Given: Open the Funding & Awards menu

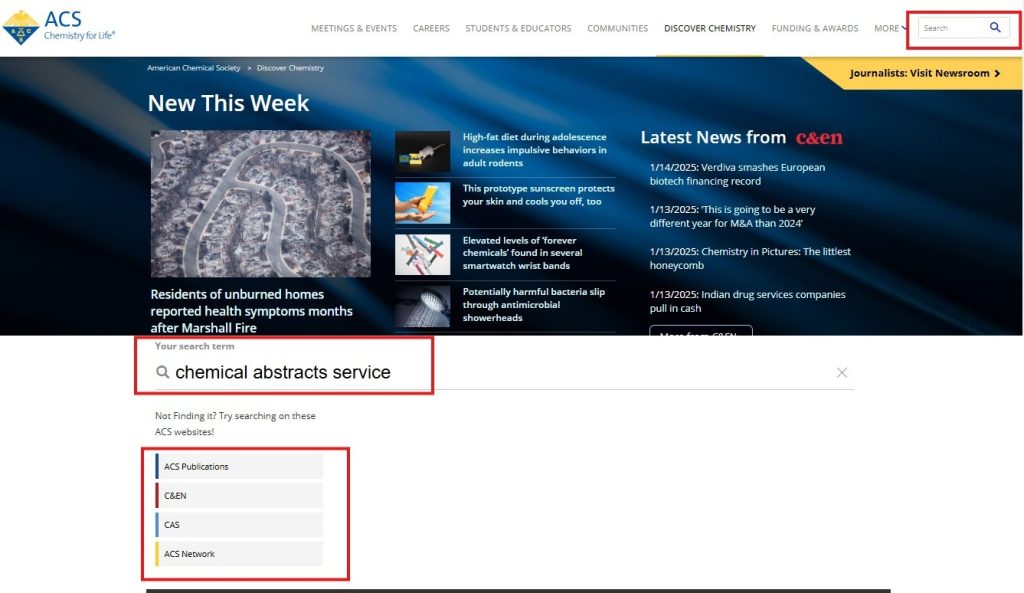Looking at the screenshot, I should pyautogui.click(x=815, y=28).
